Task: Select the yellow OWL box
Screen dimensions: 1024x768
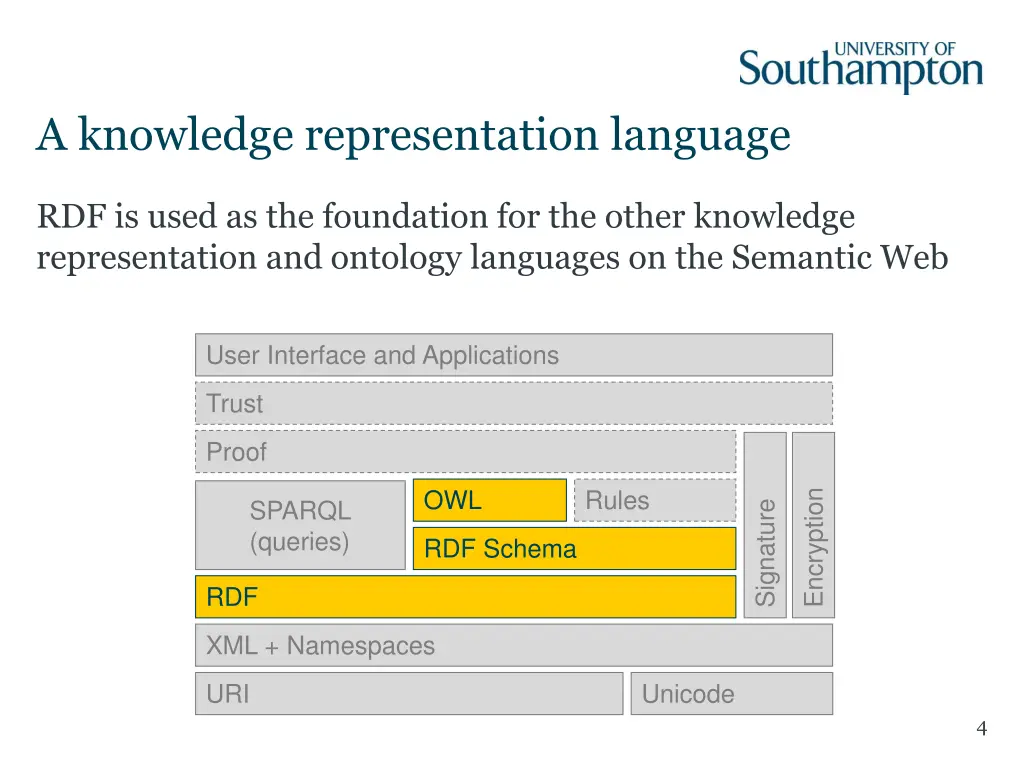Action: [x=489, y=500]
